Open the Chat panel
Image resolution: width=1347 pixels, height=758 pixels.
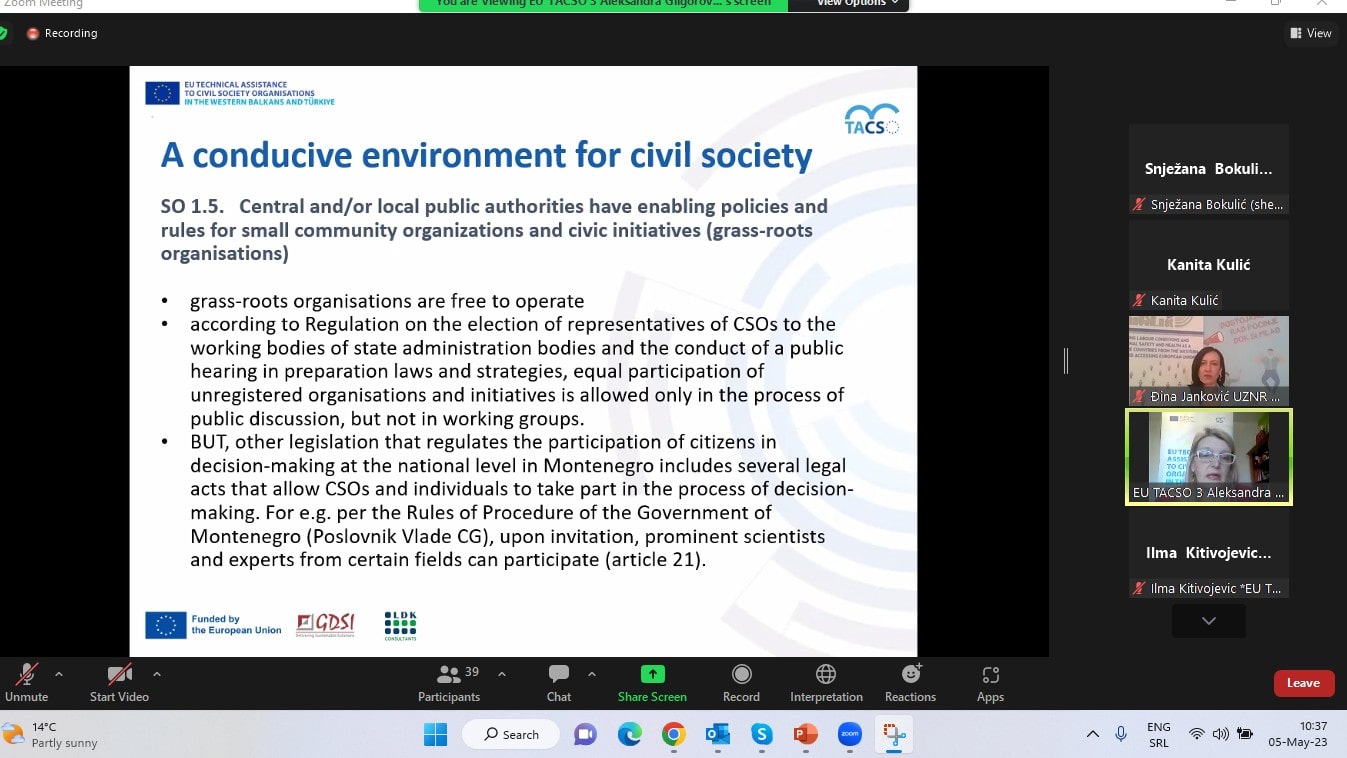(x=559, y=683)
